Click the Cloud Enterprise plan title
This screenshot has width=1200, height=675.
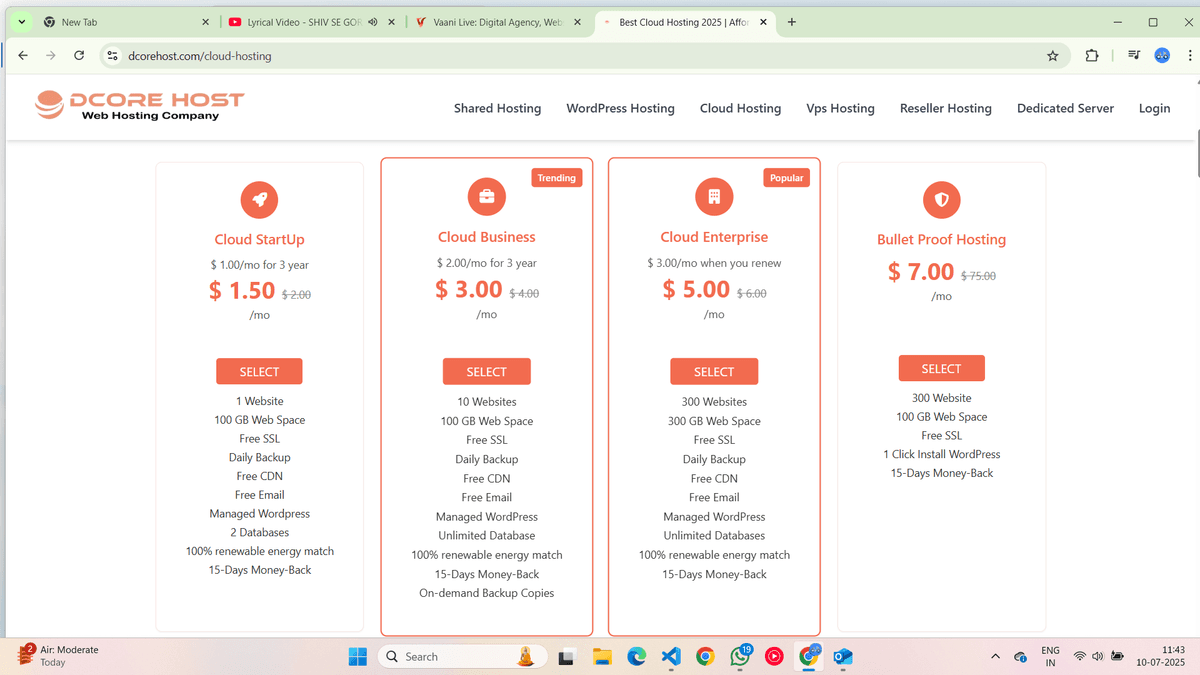pyautogui.click(x=714, y=237)
